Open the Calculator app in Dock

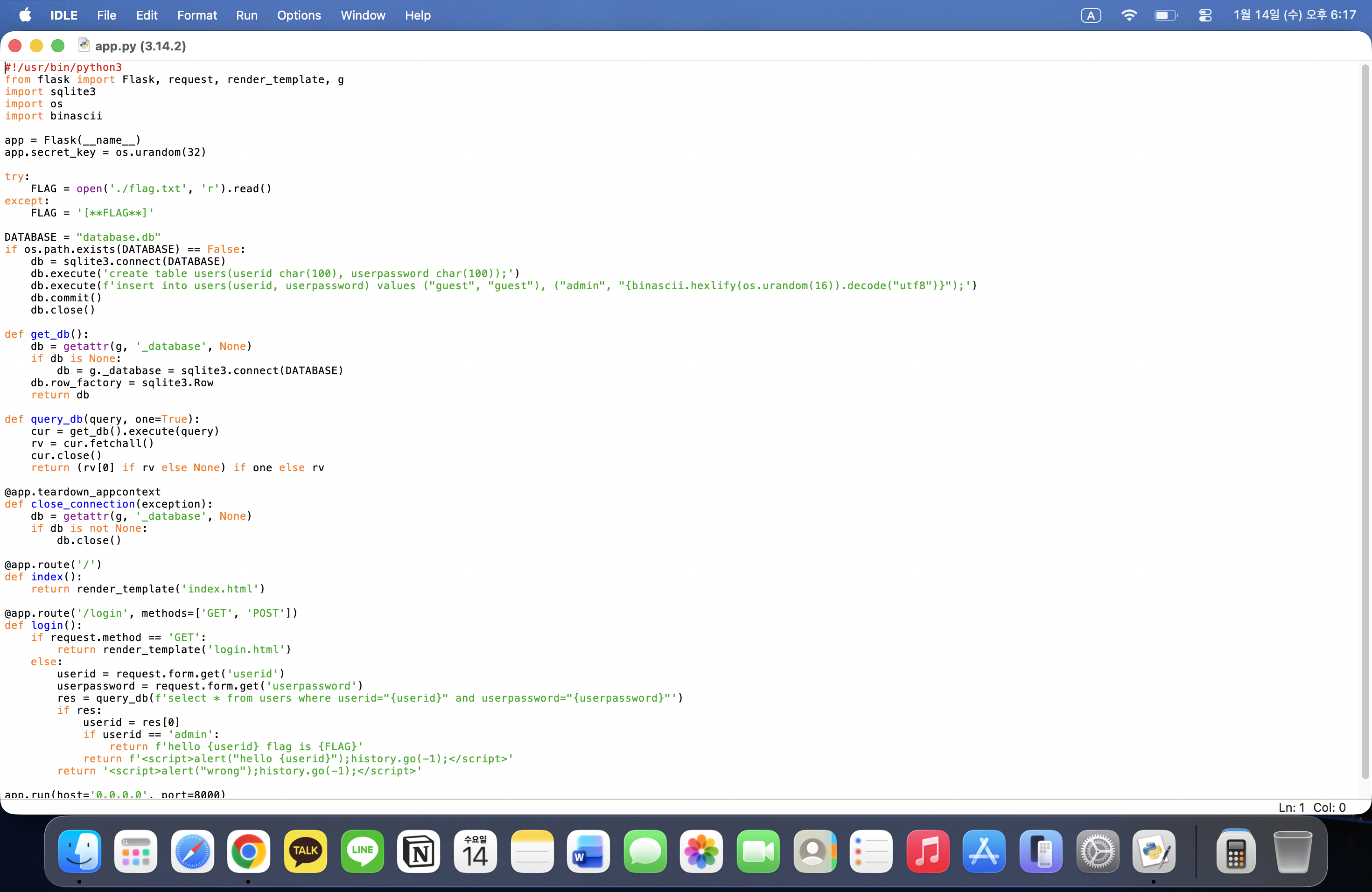point(1235,851)
